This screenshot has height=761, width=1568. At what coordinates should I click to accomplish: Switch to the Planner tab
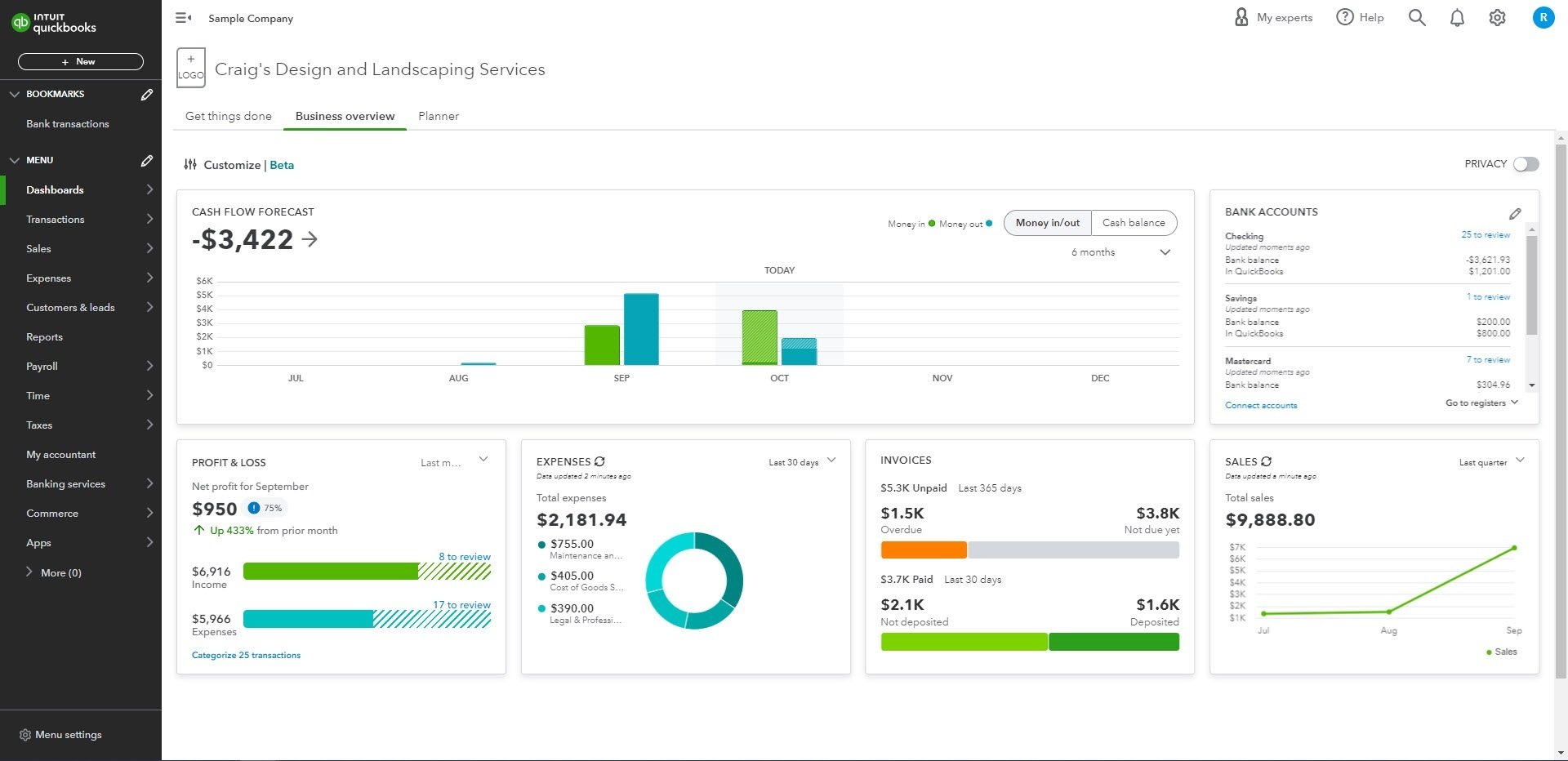439,116
